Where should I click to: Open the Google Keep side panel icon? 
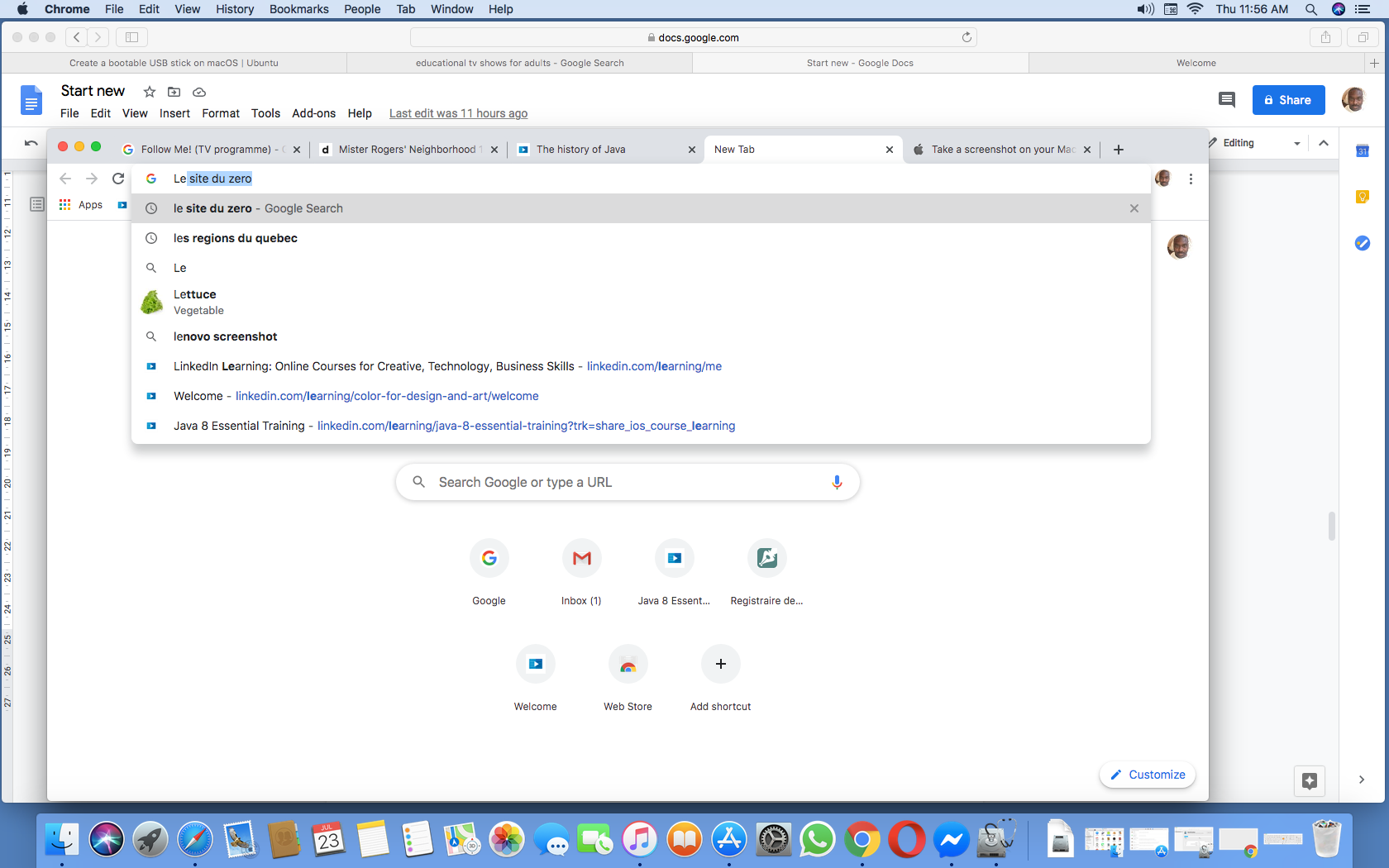coord(1363,197)
